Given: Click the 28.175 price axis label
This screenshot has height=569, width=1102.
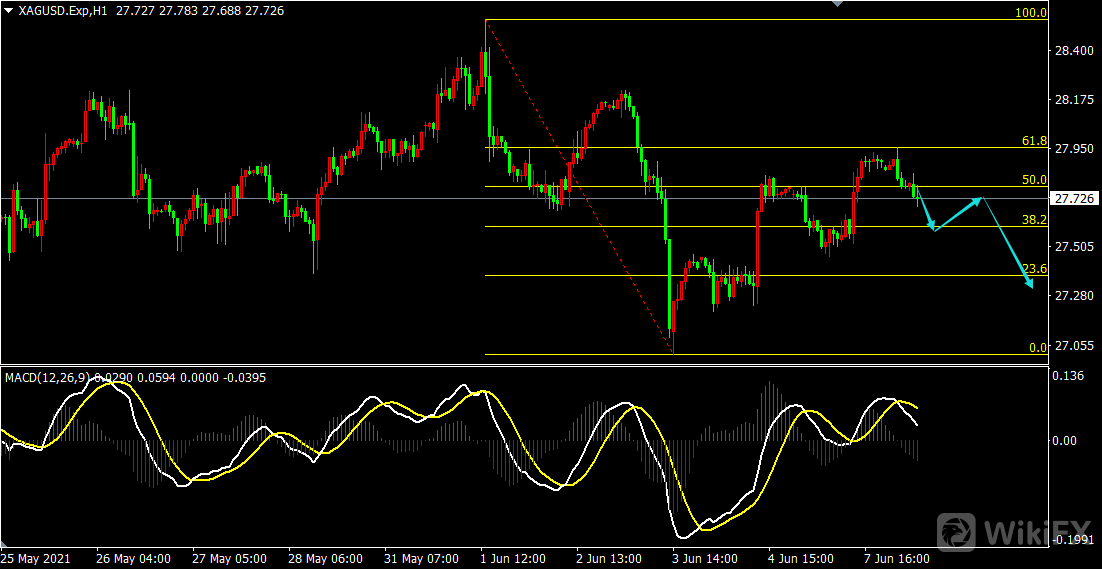Looking at the screenshot, I should click(1073, 100).
